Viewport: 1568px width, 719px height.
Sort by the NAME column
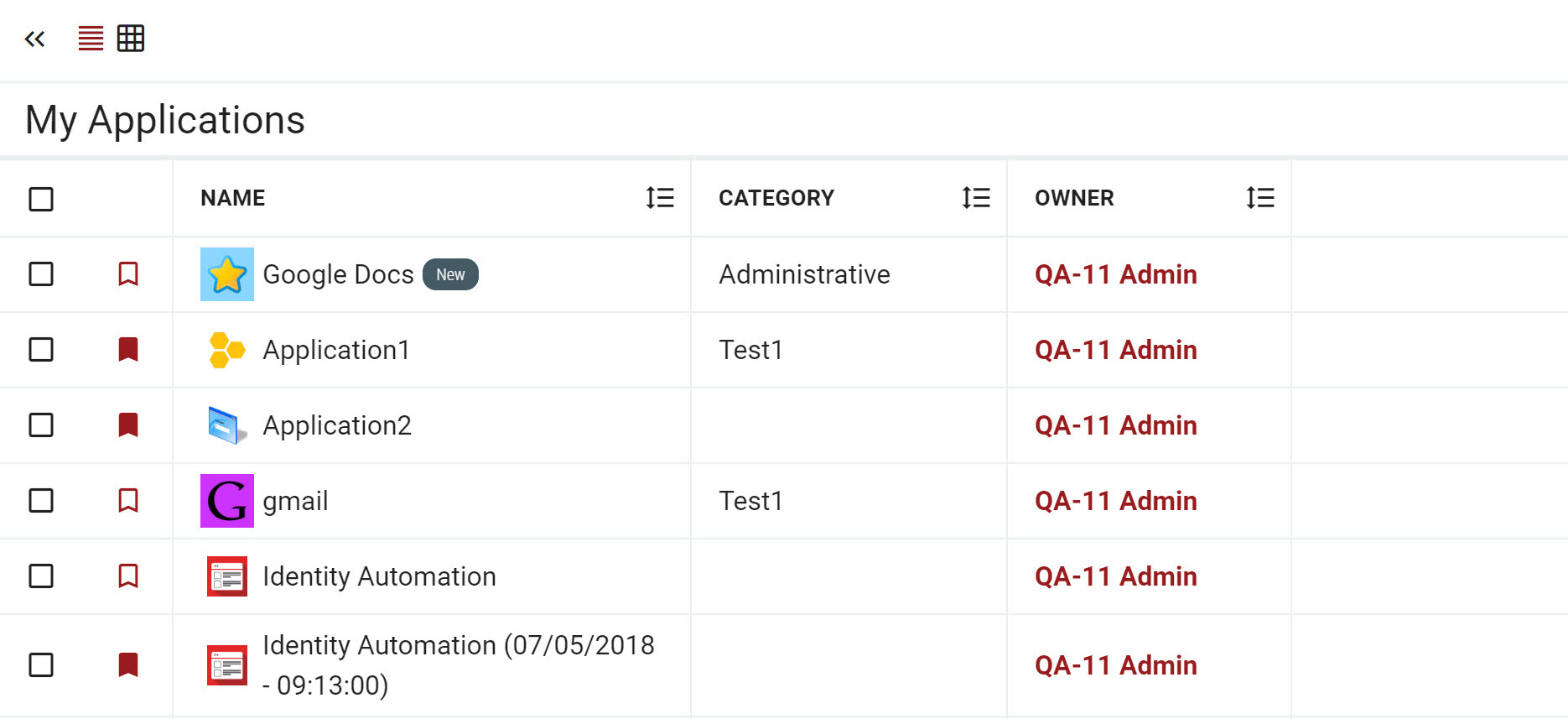click(660, 198)
